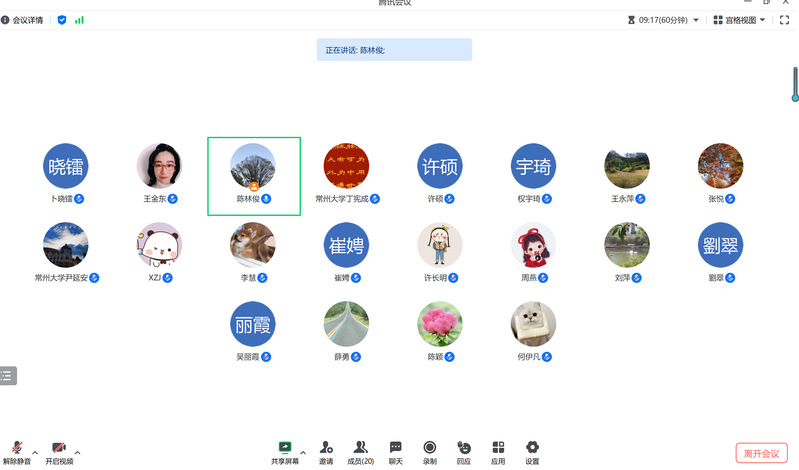This screenshot has width=799, height=470.
Task: Click the 离开会议 leave button
Action: pyautogui.click(x=761, y=453)
